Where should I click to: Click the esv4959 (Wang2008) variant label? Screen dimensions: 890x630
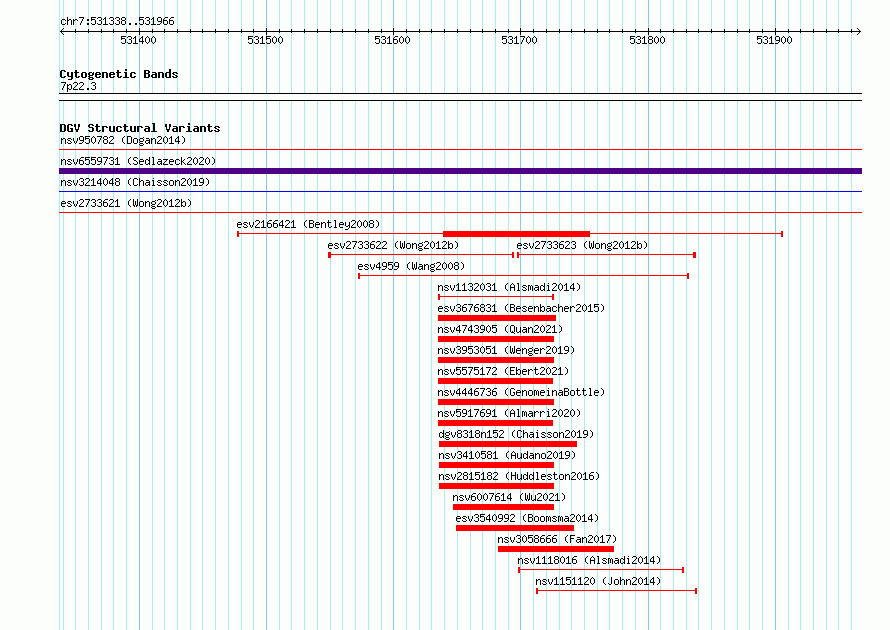coord(411,266)
